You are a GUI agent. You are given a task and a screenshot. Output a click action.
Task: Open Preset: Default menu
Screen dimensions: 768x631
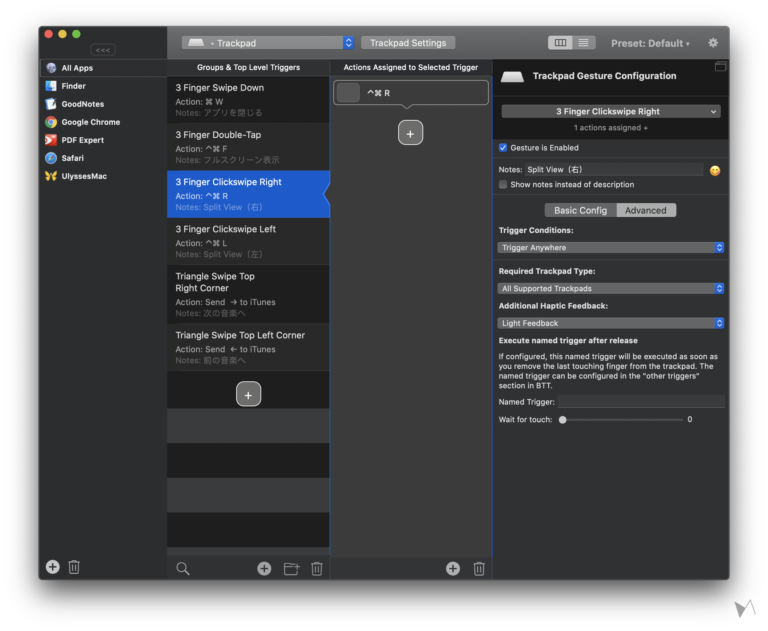coord(650,44)
